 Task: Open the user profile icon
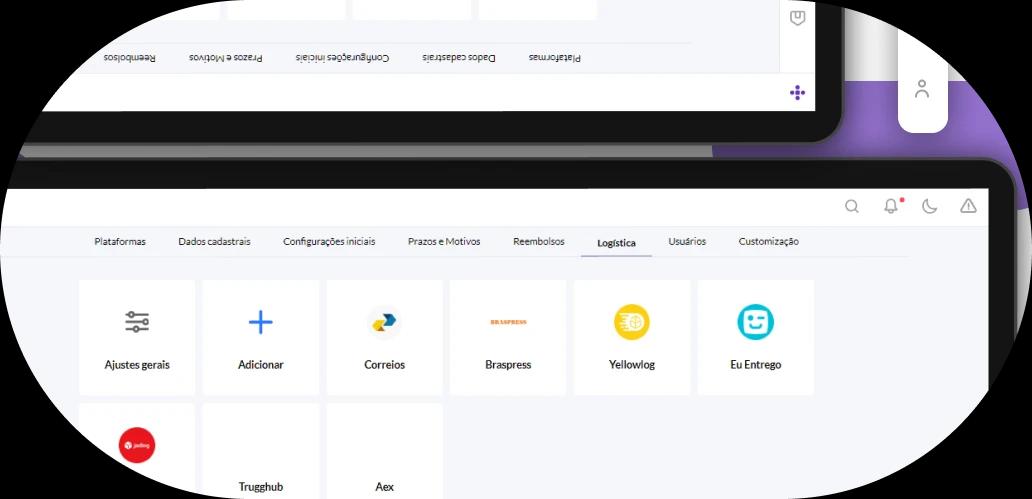point(922,89)
